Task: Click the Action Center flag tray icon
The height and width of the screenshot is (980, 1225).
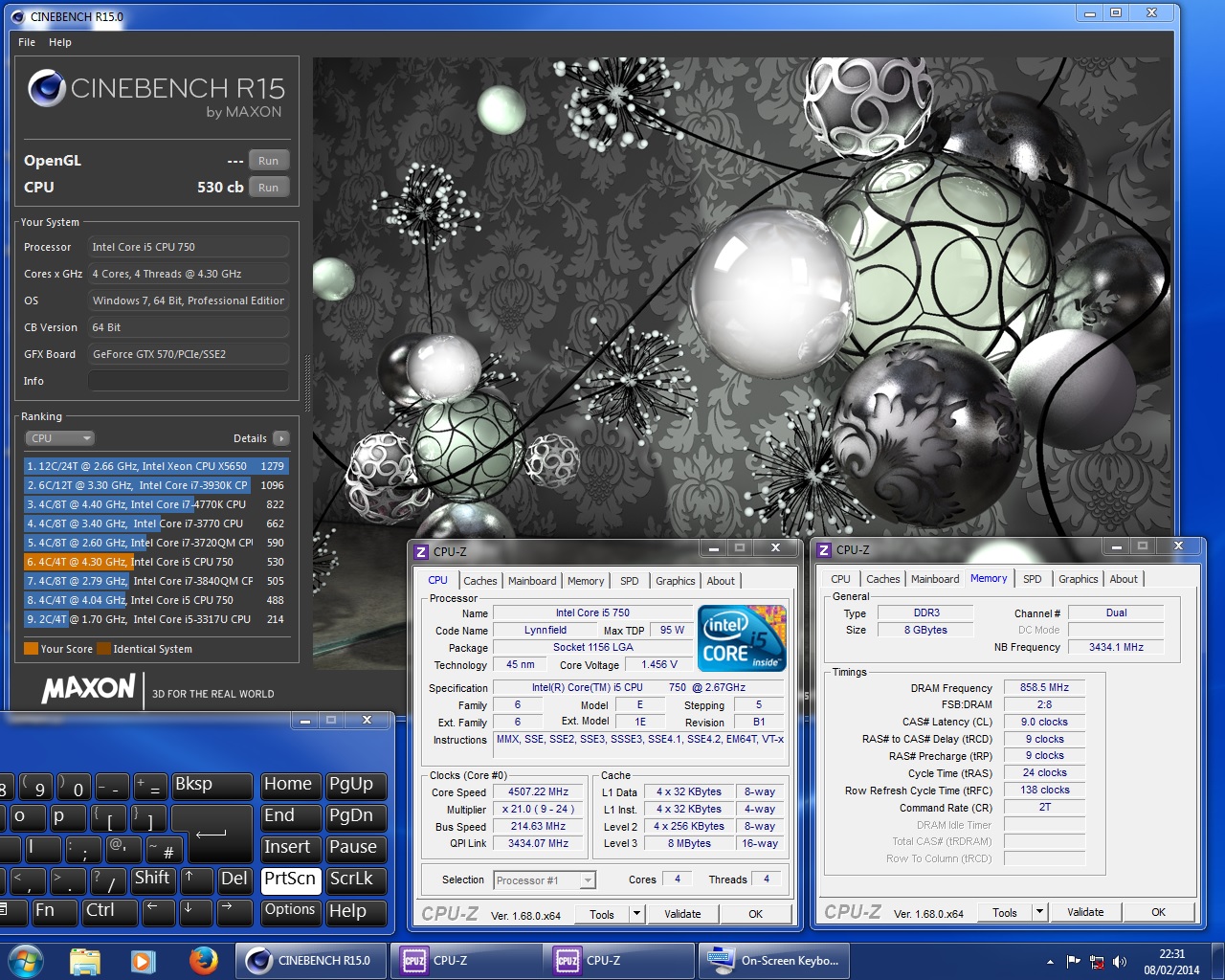Action: click(x=1073, y=962)
